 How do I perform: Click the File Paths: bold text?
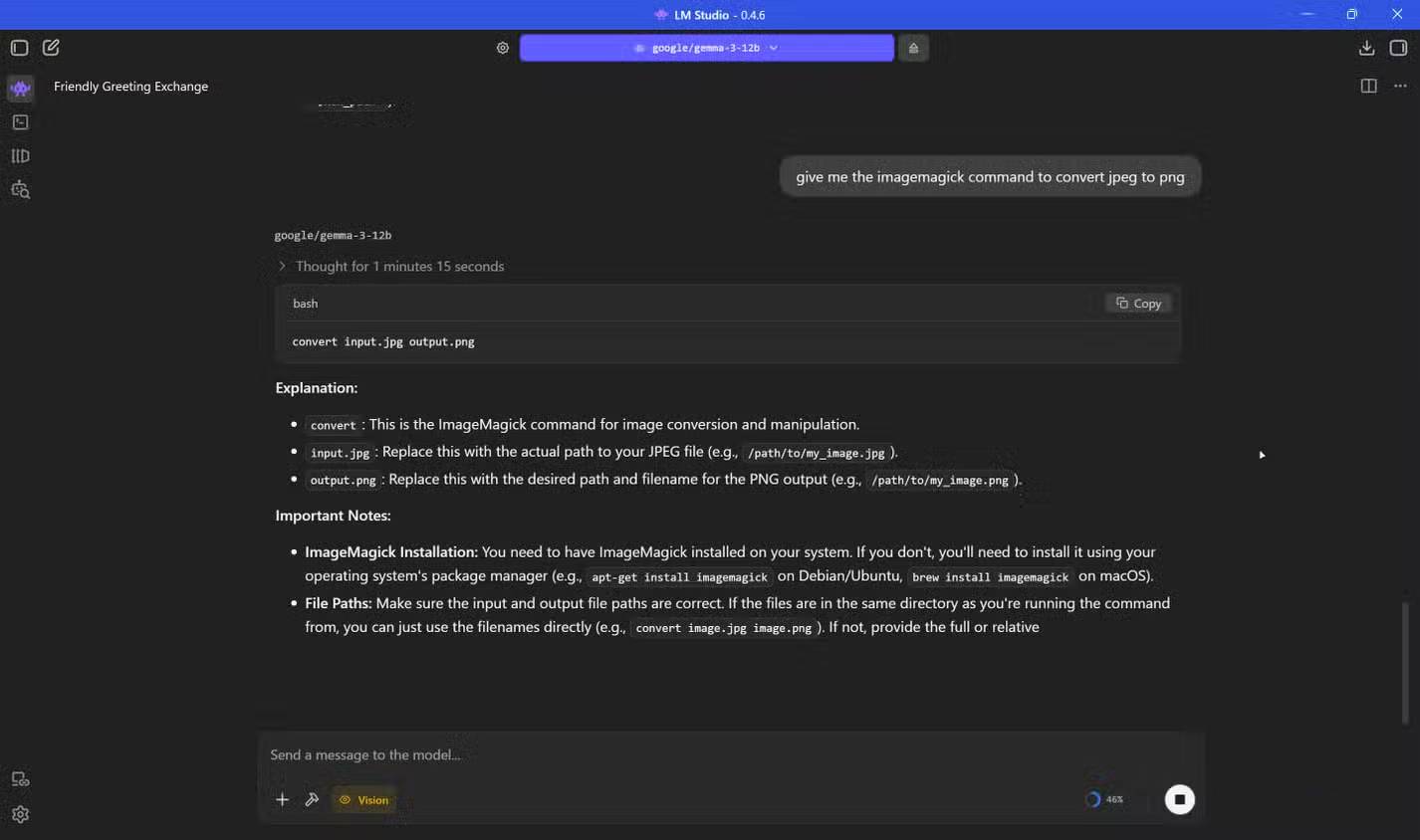pyautogui.click(x=339, y=603)
